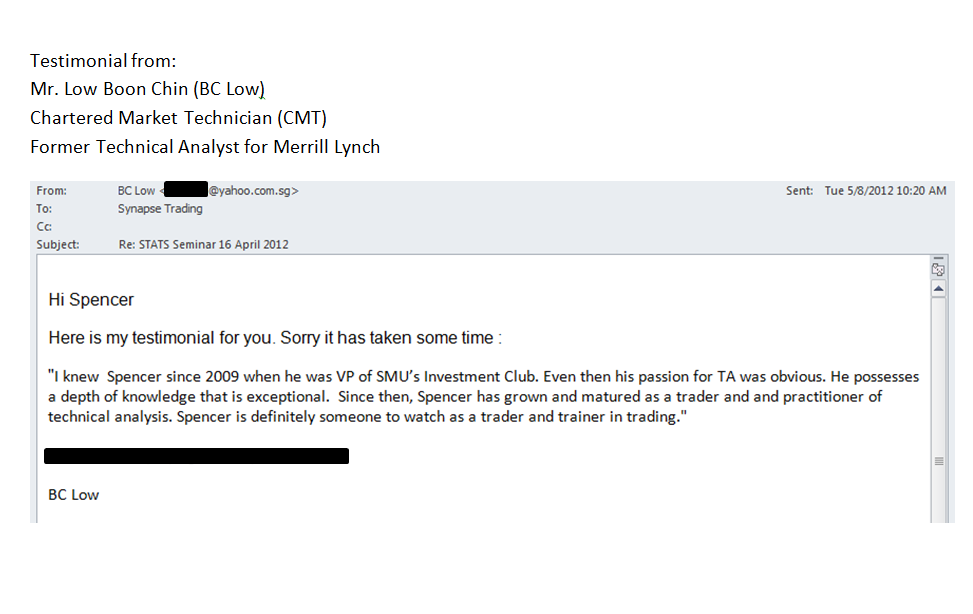This screenshot has height=614, width=973.
Task: Click the sender name BC Low in From field
Action: (x=135, y=190)
